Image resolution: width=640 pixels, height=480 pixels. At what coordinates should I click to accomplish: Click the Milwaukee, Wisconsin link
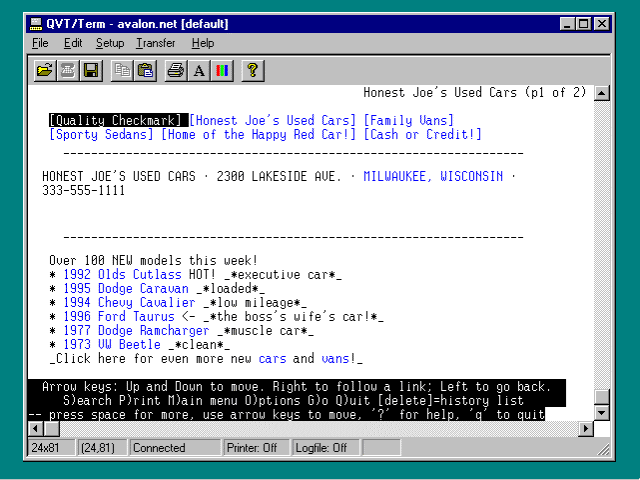click(433, 176)
